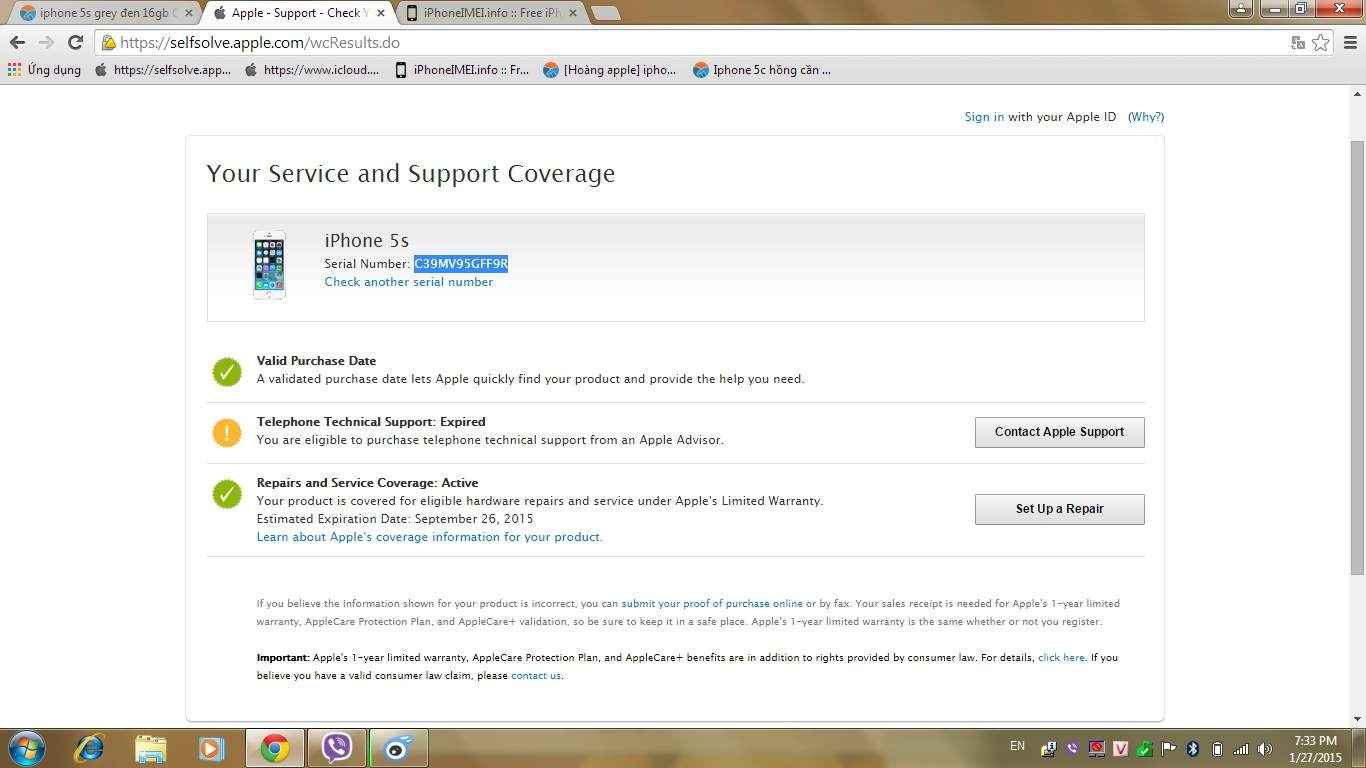Click the Bluetooth tray icon
This screenshot has width=1366, height=768.
click(1192, 749)
